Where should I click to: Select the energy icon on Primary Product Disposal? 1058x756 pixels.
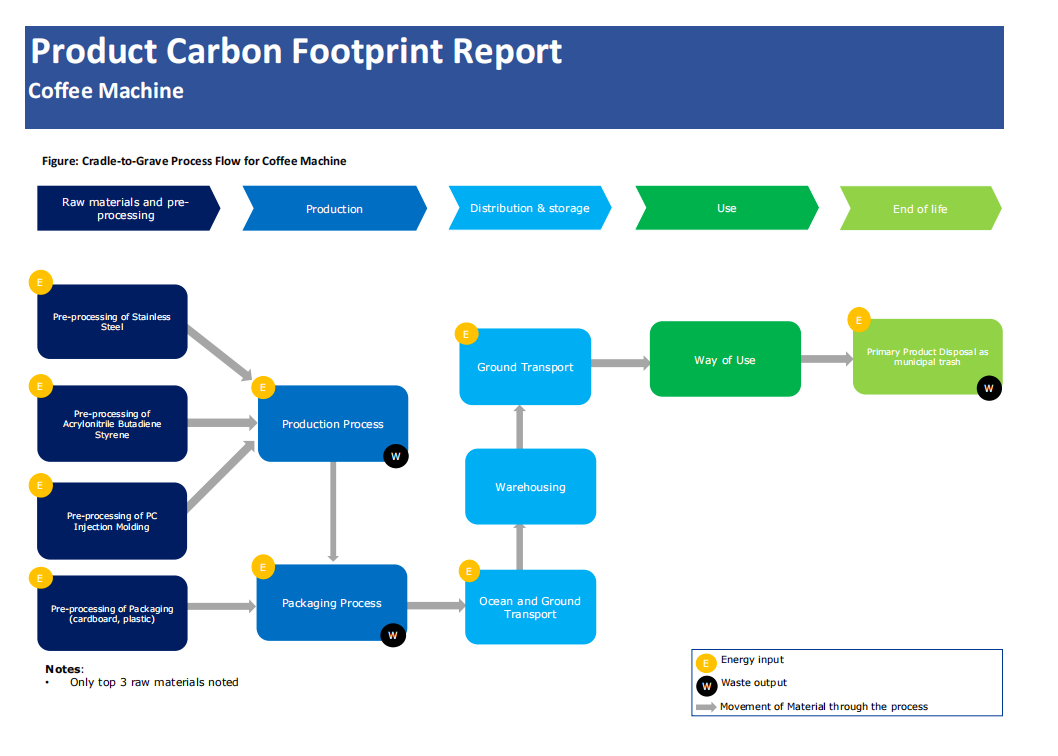tap(858, 320)
